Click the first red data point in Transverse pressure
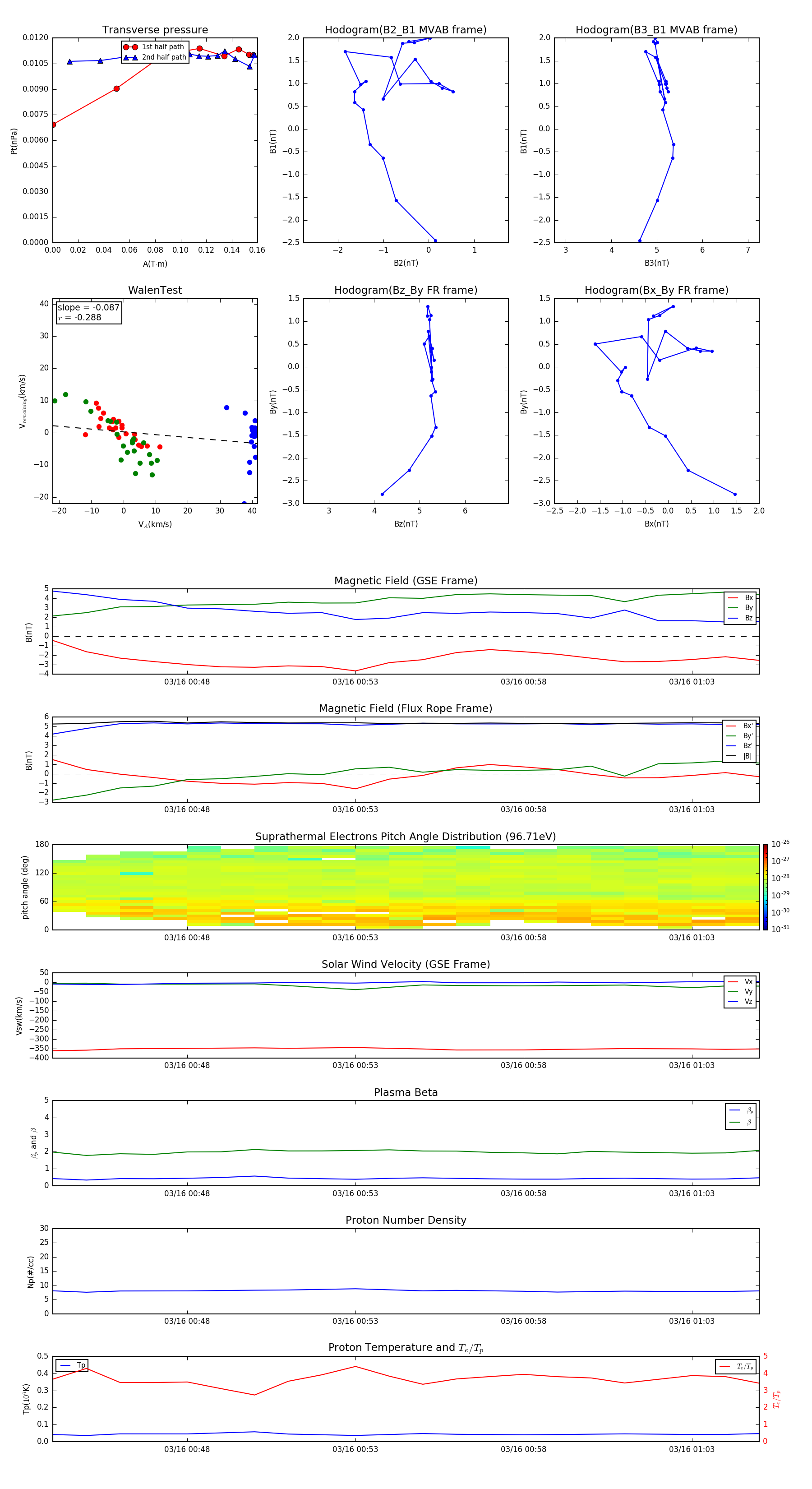This screenshot has height=1489, width=812. [53, 125]
